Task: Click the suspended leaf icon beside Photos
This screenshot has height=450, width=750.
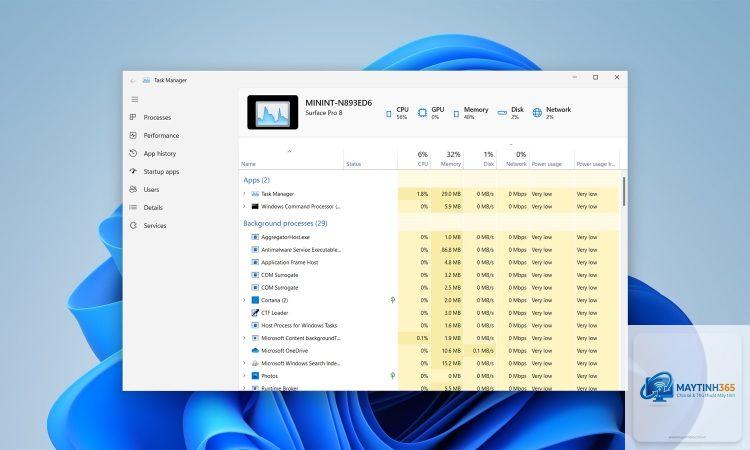Action: coord(392,376)
